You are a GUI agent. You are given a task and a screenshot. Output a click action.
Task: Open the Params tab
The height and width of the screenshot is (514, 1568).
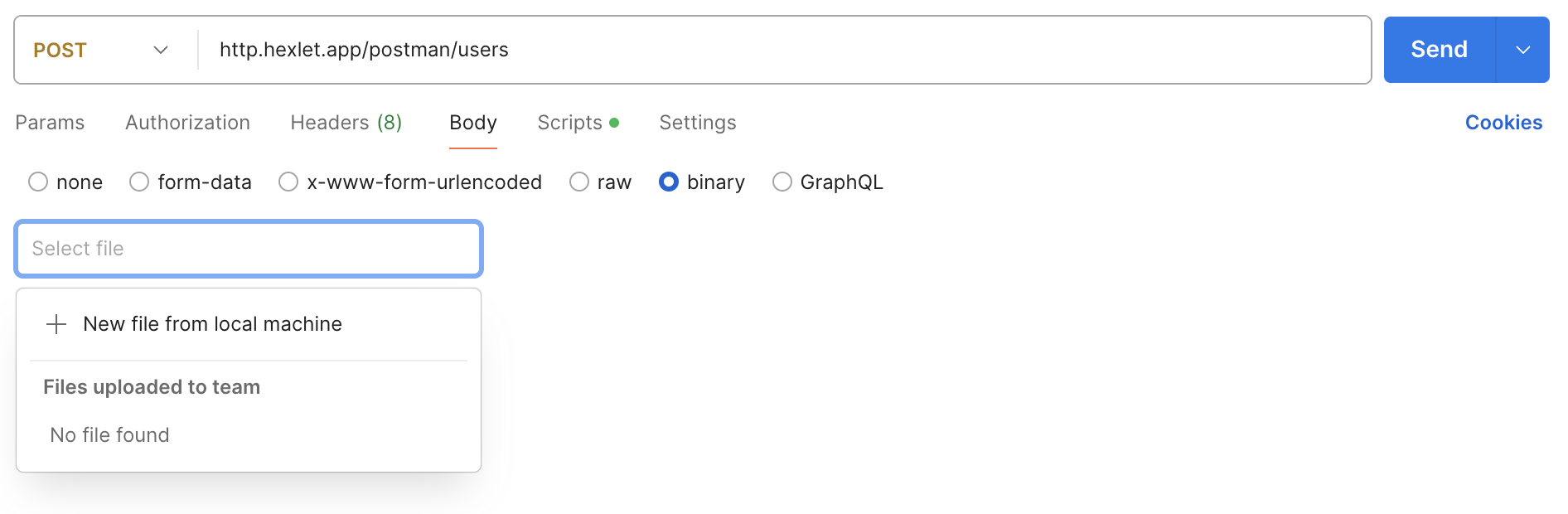50,123
